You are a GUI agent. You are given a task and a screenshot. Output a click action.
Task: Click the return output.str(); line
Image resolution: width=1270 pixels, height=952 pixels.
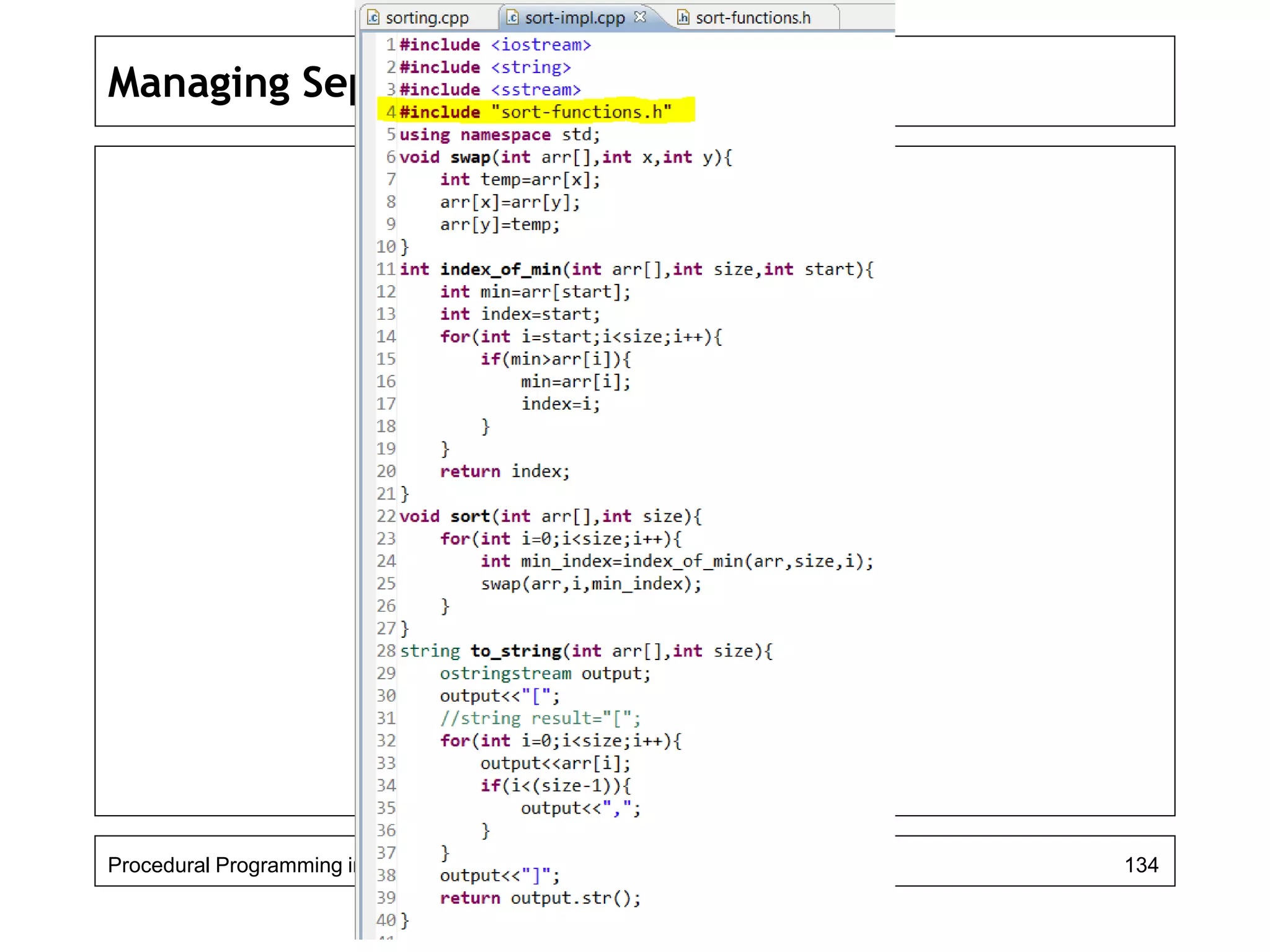pyautogui.click(x=540, y=898)
